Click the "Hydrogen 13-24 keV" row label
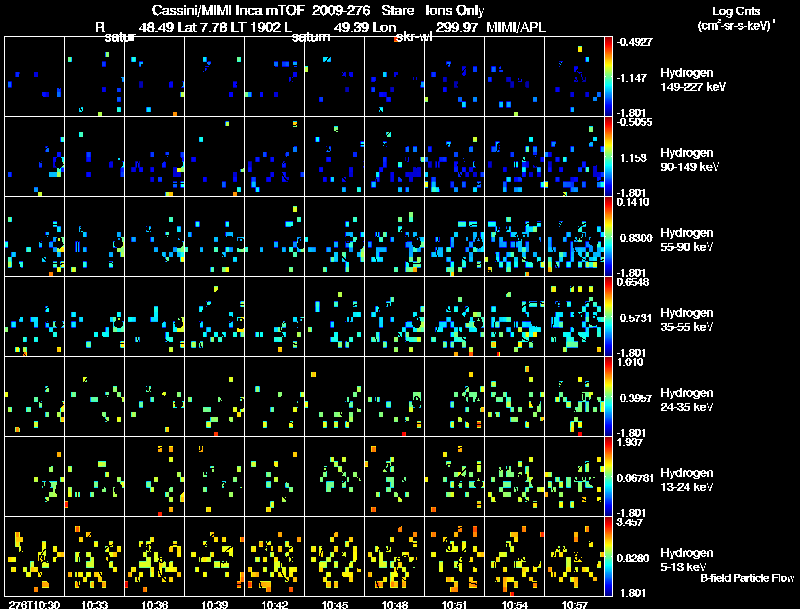Screen dimensions: 800x609 click(x=686, y=479)
